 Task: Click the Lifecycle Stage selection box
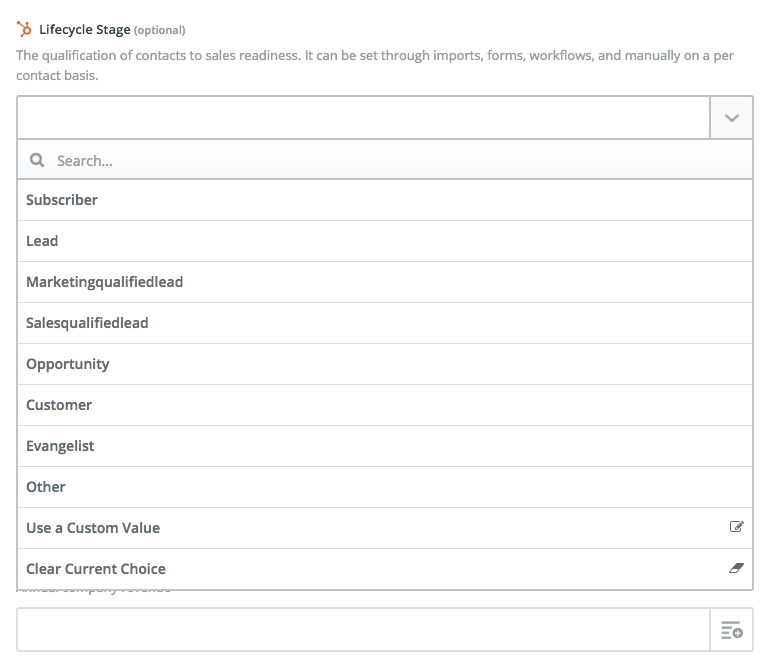tap(363, 118)
